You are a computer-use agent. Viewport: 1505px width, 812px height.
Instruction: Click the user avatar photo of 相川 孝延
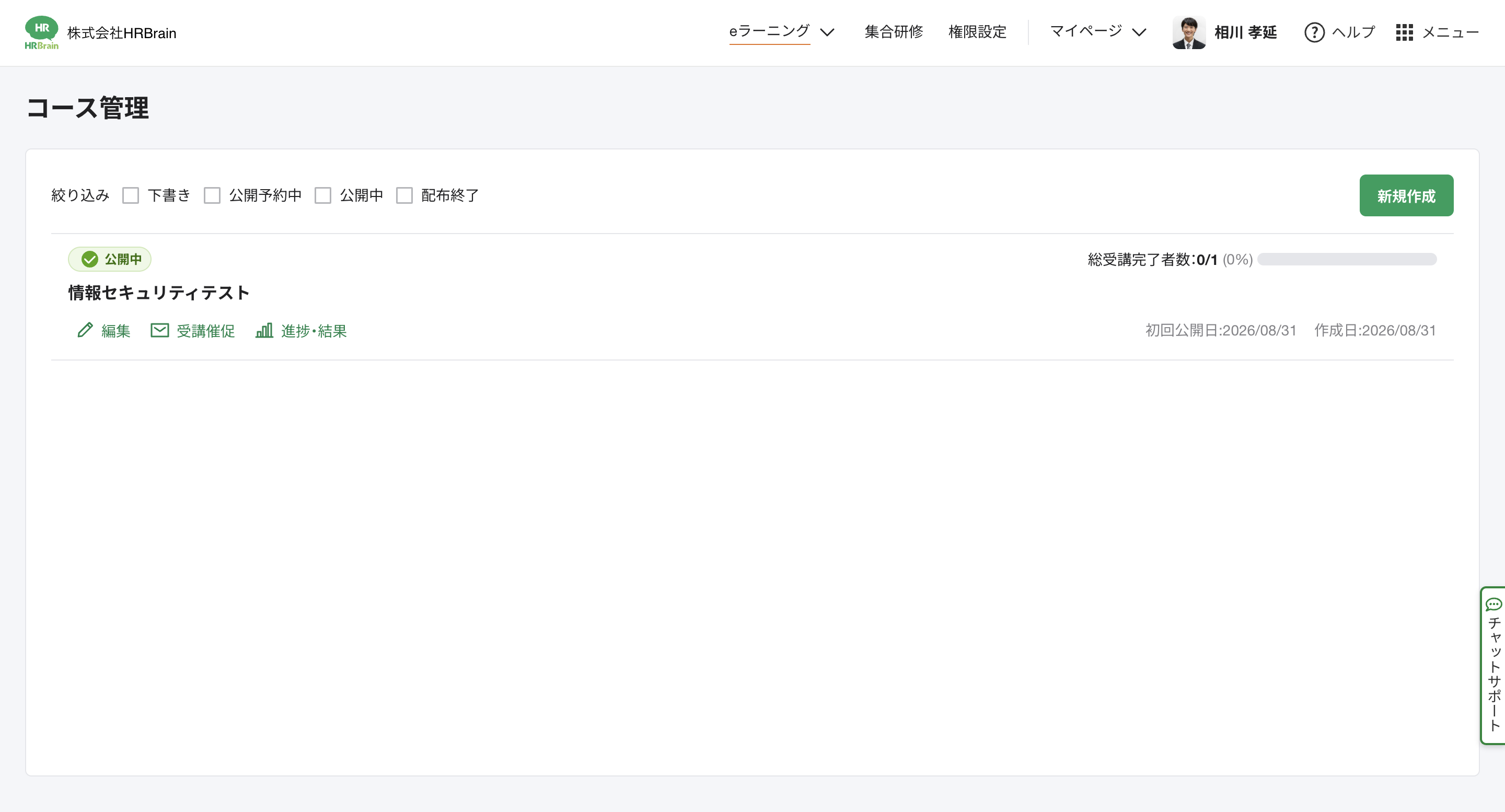tap(1188, 33)
